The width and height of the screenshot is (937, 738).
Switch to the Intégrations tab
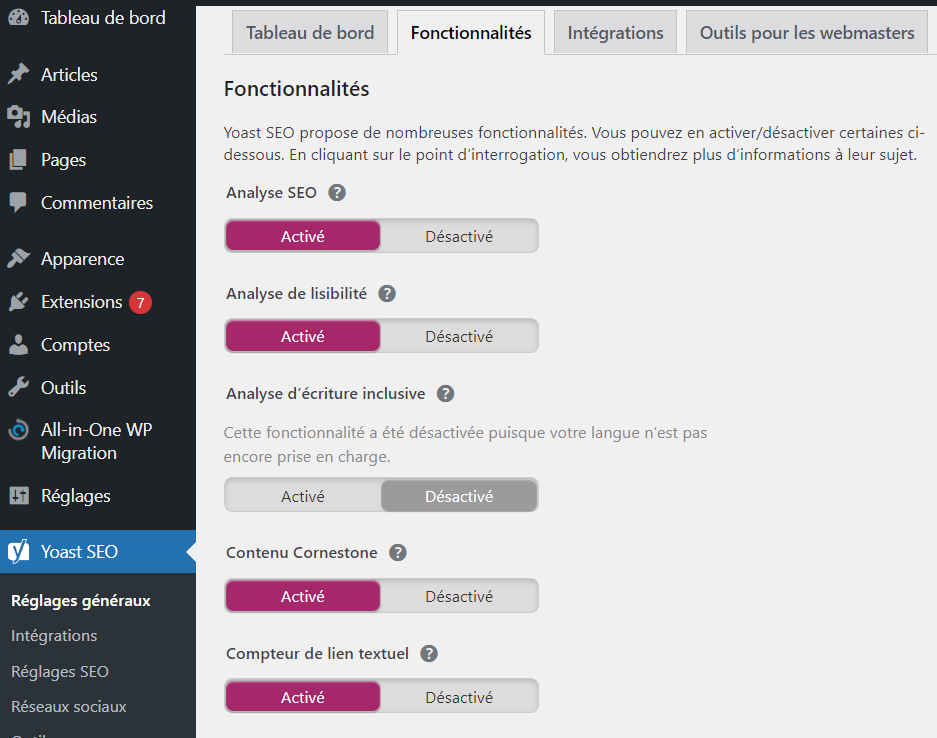(615, 33)
